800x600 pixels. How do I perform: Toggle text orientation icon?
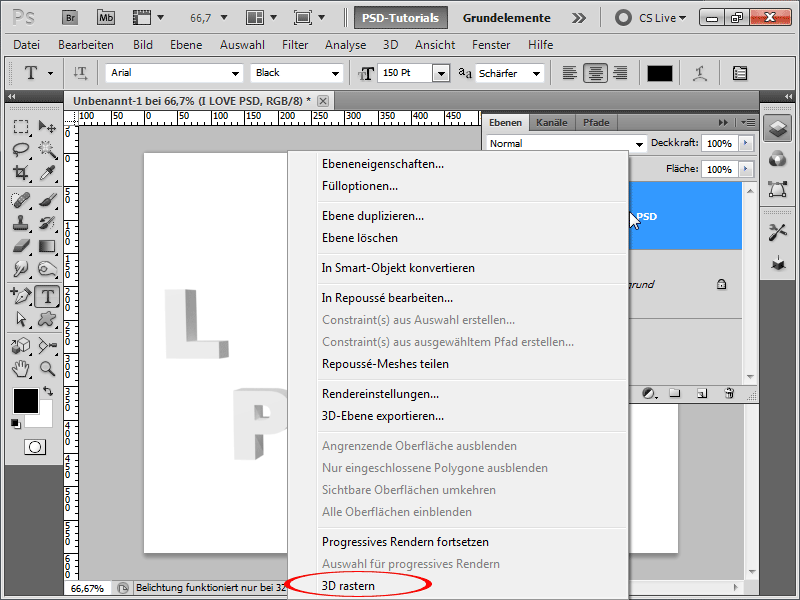[x=80, y=73]
